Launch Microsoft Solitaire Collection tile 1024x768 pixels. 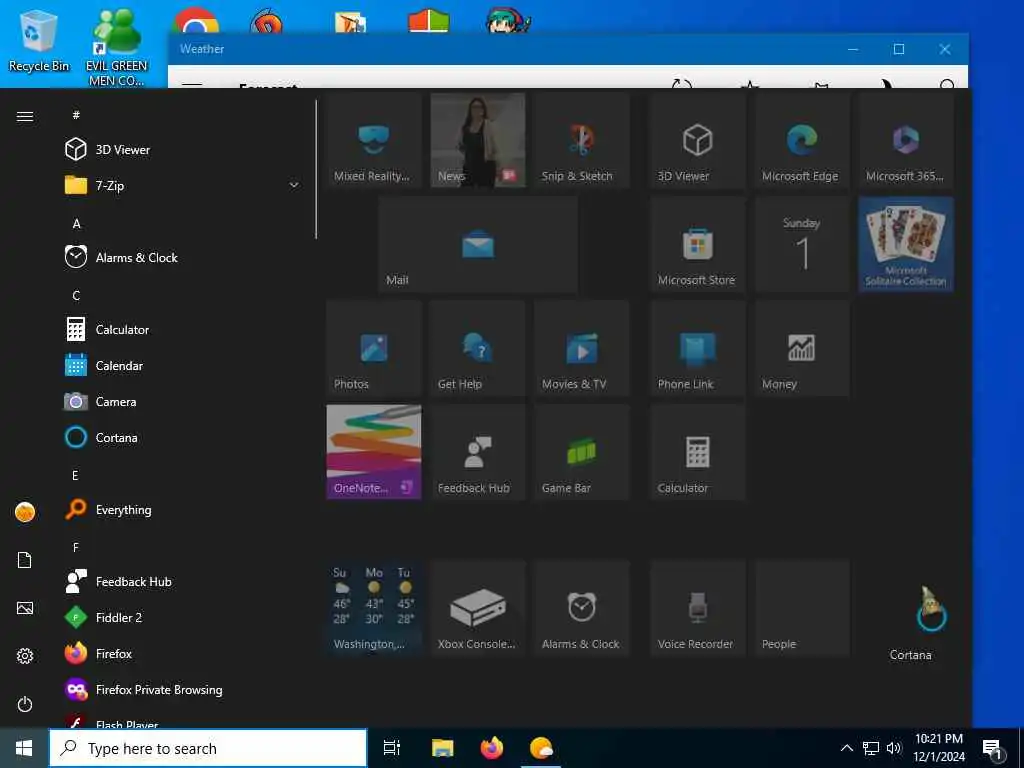click(906, 244)
